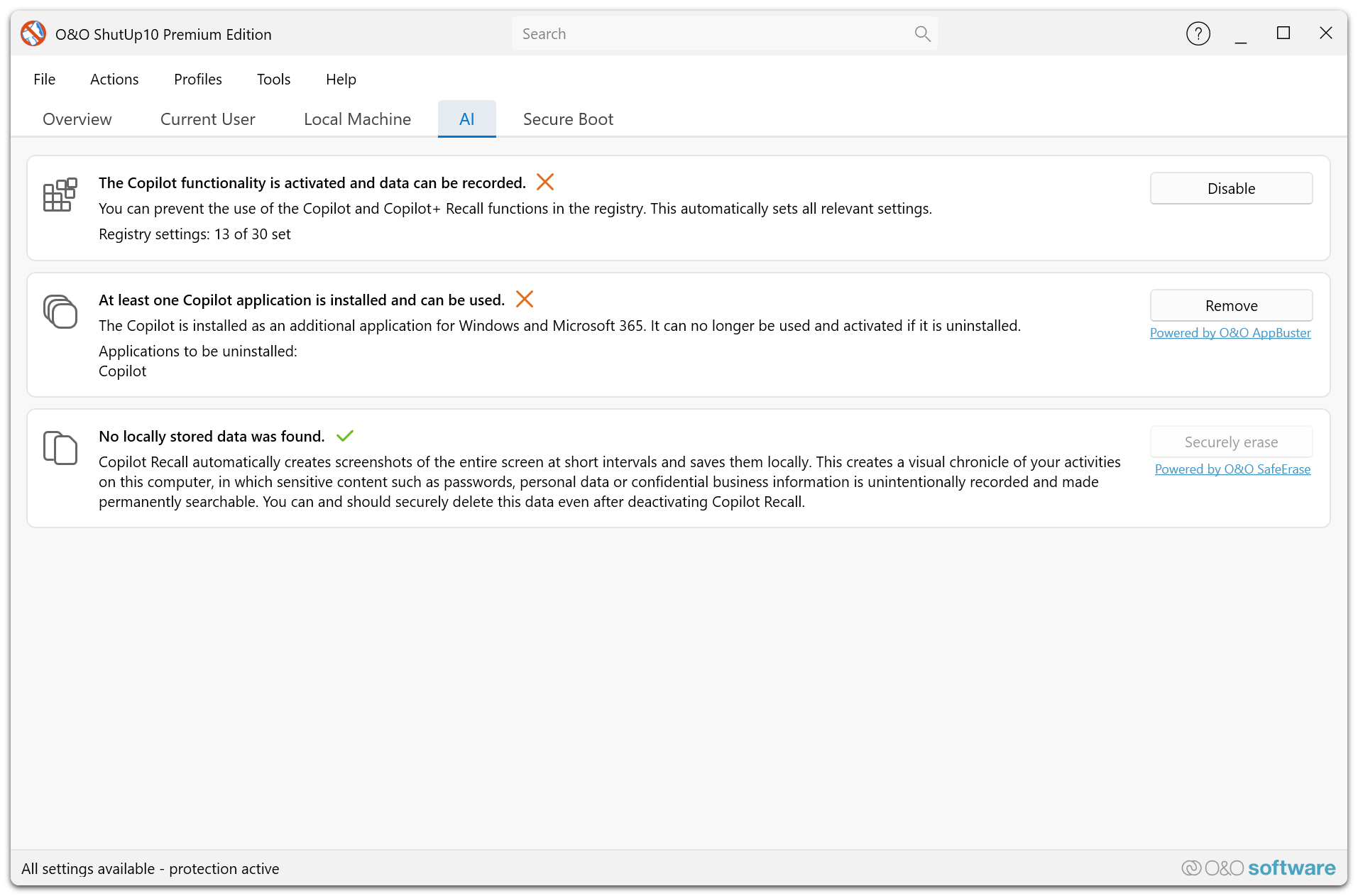The image size is (1358, 896).
Task: Click 'At least one Copilot application is installed' heading
Action: (x=302, y=300)
